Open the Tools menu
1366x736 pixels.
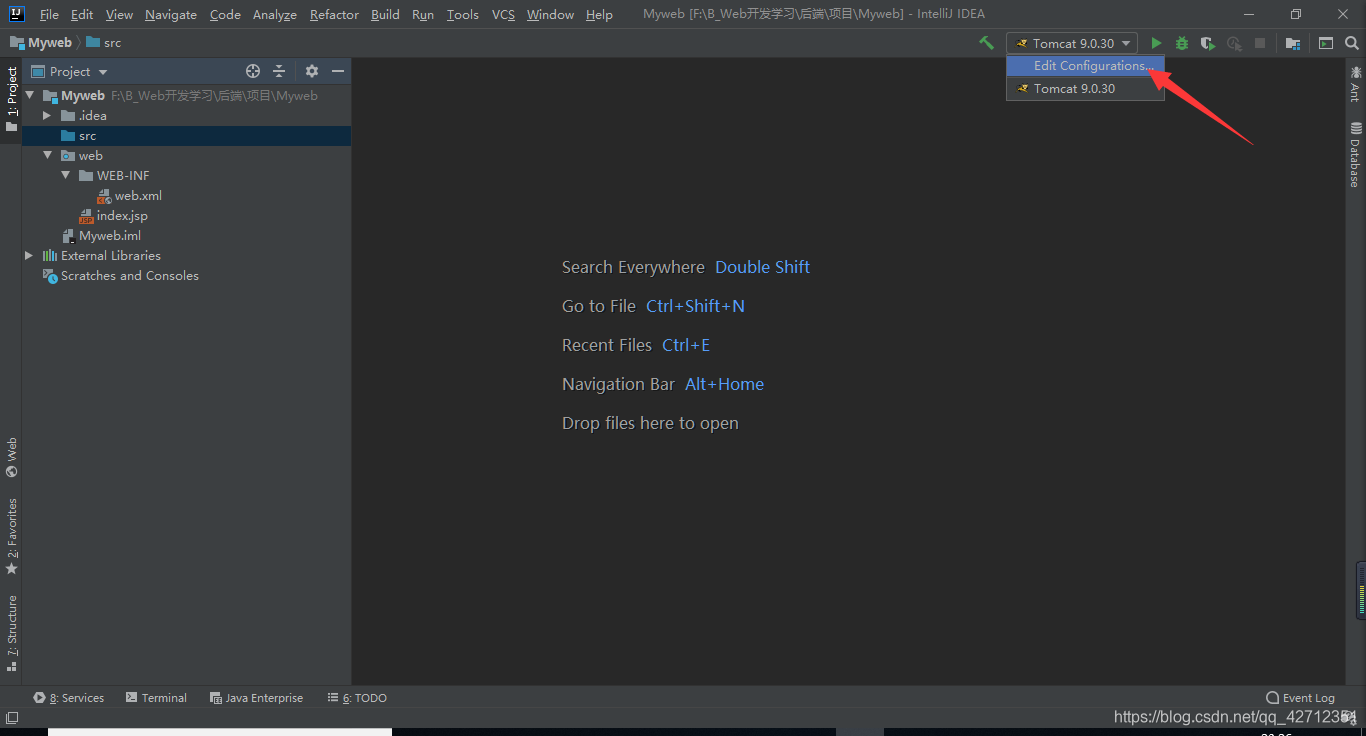[x=462, y=15]
